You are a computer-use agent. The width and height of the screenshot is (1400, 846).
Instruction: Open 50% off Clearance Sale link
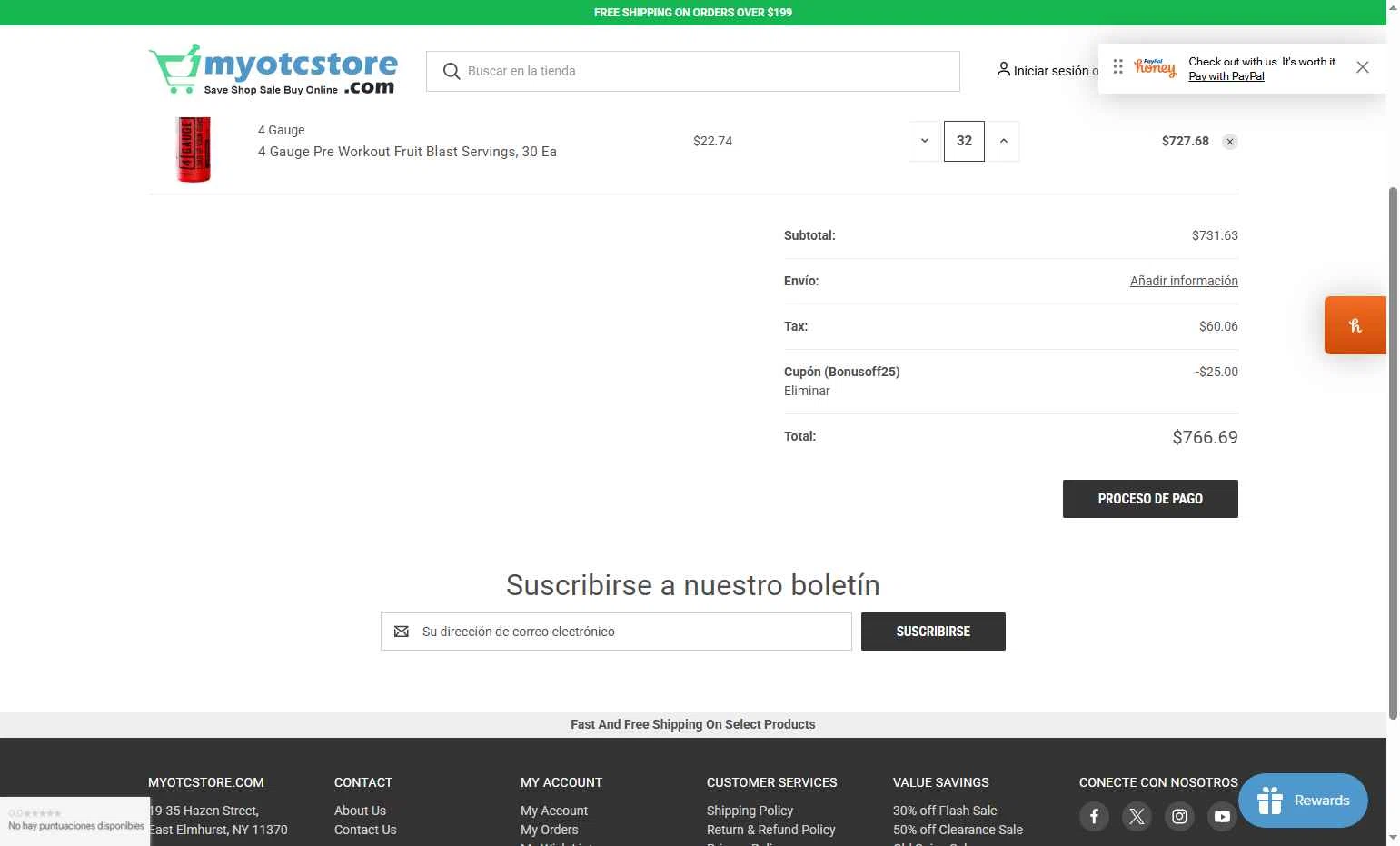[x=958, y=830]
